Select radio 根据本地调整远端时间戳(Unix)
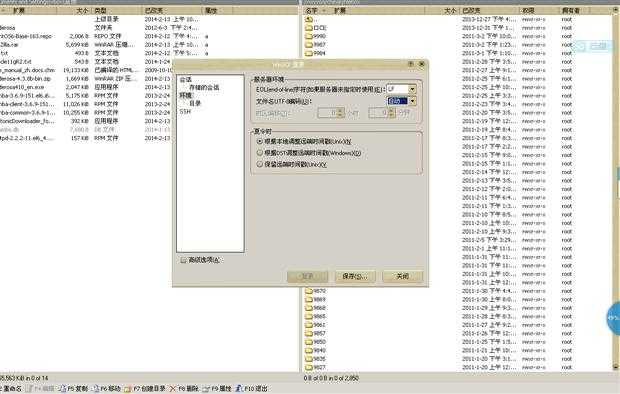 (259, 141)
